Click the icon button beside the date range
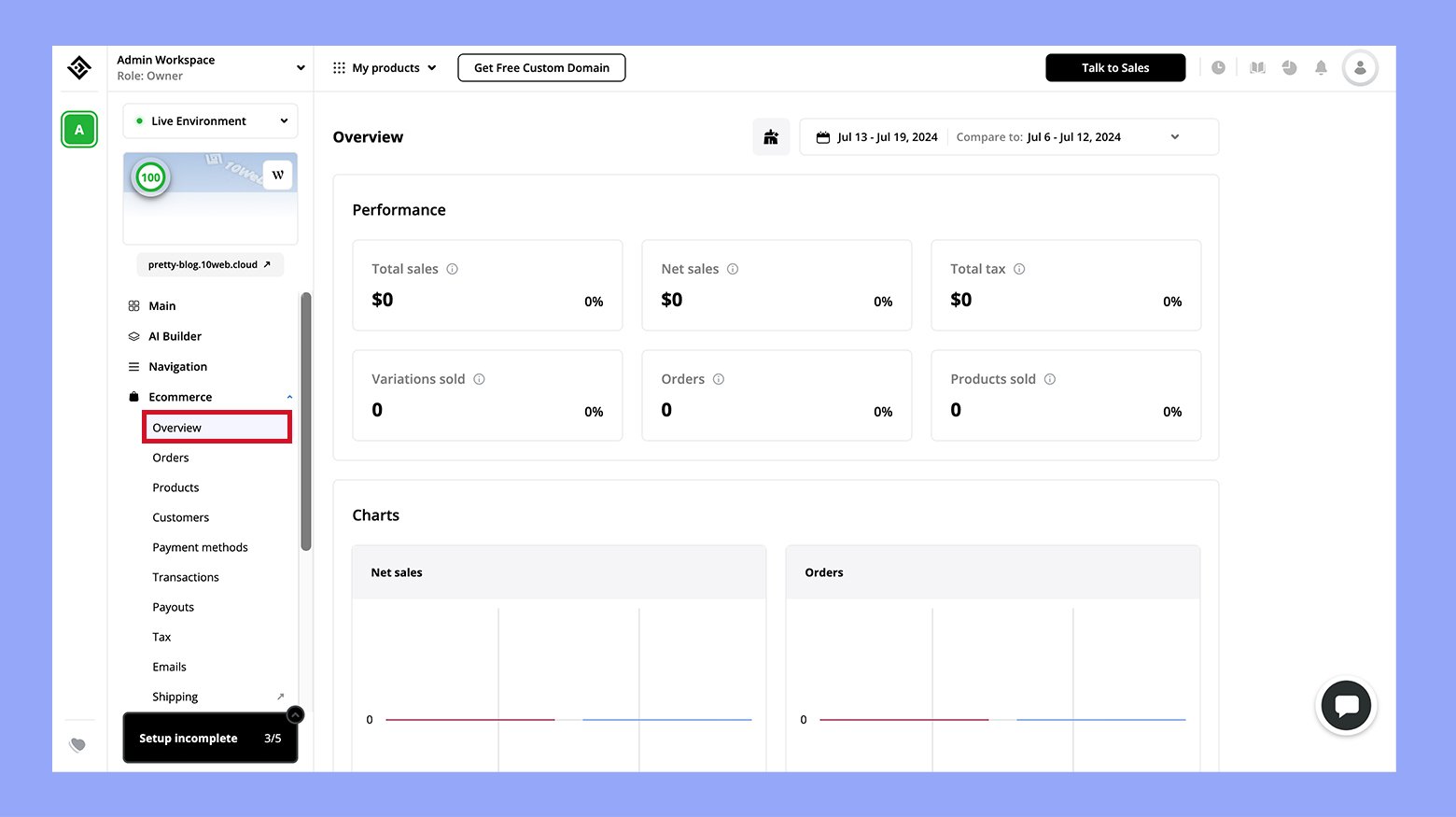The image size is (1456, 817). tap(771, 137)
